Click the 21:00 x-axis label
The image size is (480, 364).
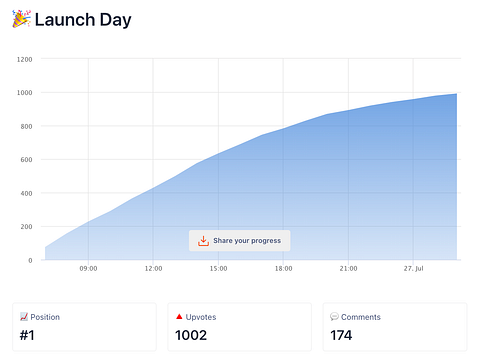(x=348, y=268)
